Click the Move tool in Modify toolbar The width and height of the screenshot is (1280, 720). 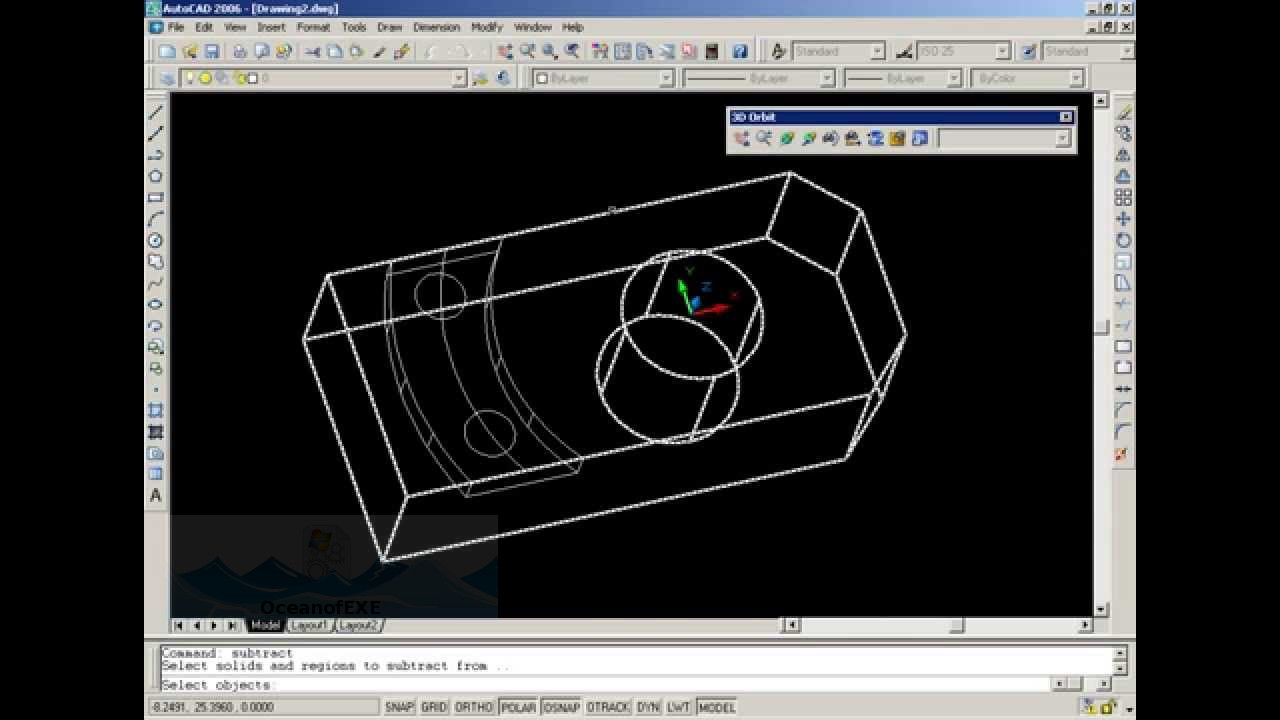pos(1124,219)
